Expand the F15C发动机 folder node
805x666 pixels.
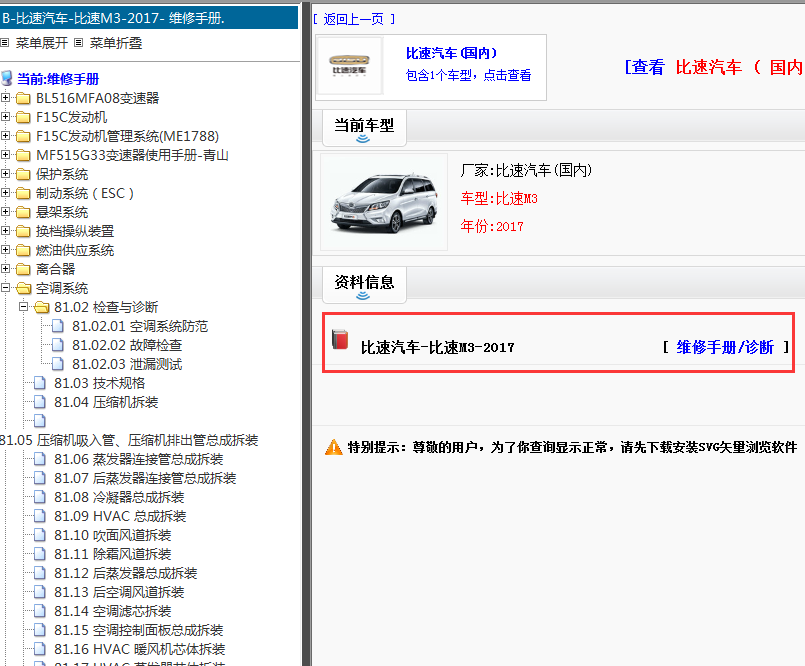click(5, 117)
